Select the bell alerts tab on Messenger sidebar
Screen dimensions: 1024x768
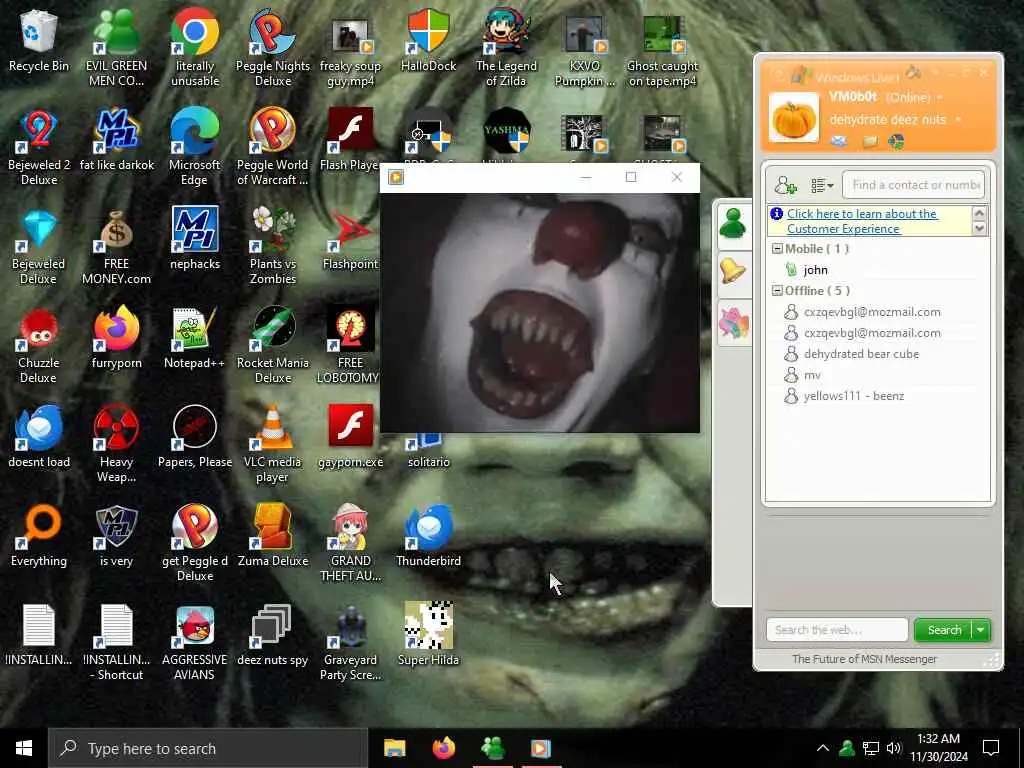pos(733,270)
